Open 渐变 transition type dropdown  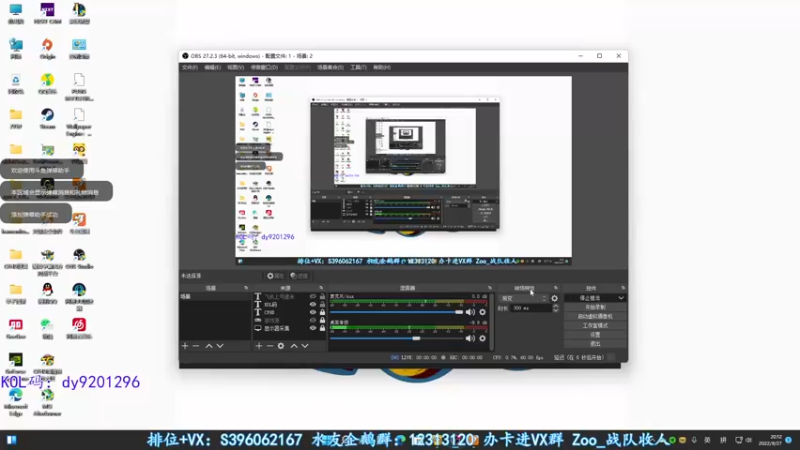click(x=523, y=298)
